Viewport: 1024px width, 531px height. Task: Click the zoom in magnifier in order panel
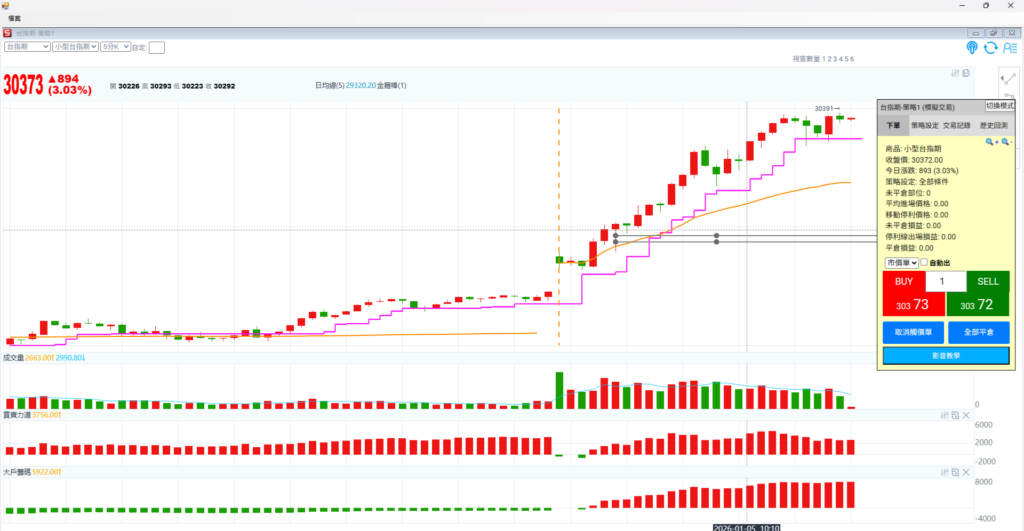990,142
